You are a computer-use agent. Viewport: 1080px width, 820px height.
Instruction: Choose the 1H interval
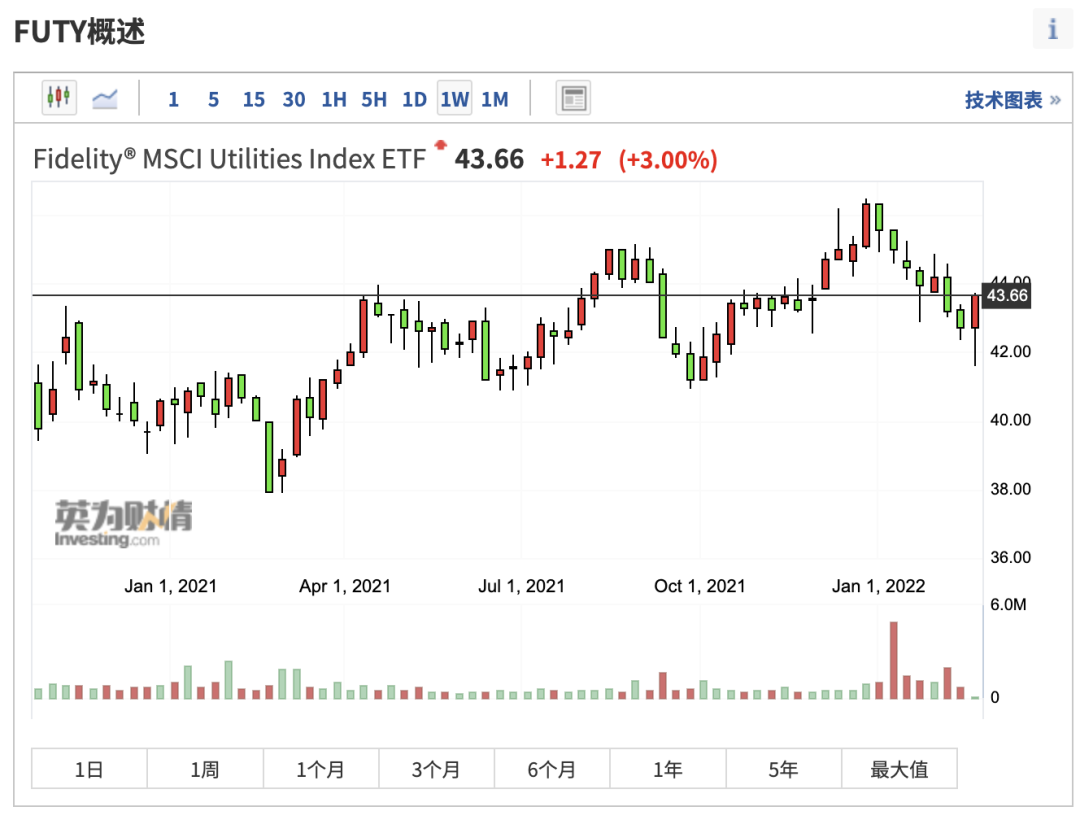(334, 99)
